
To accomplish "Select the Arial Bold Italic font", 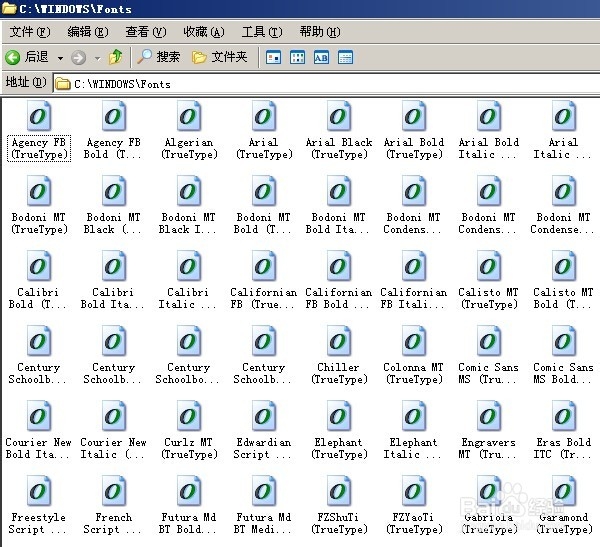I will tap(489, 130).
